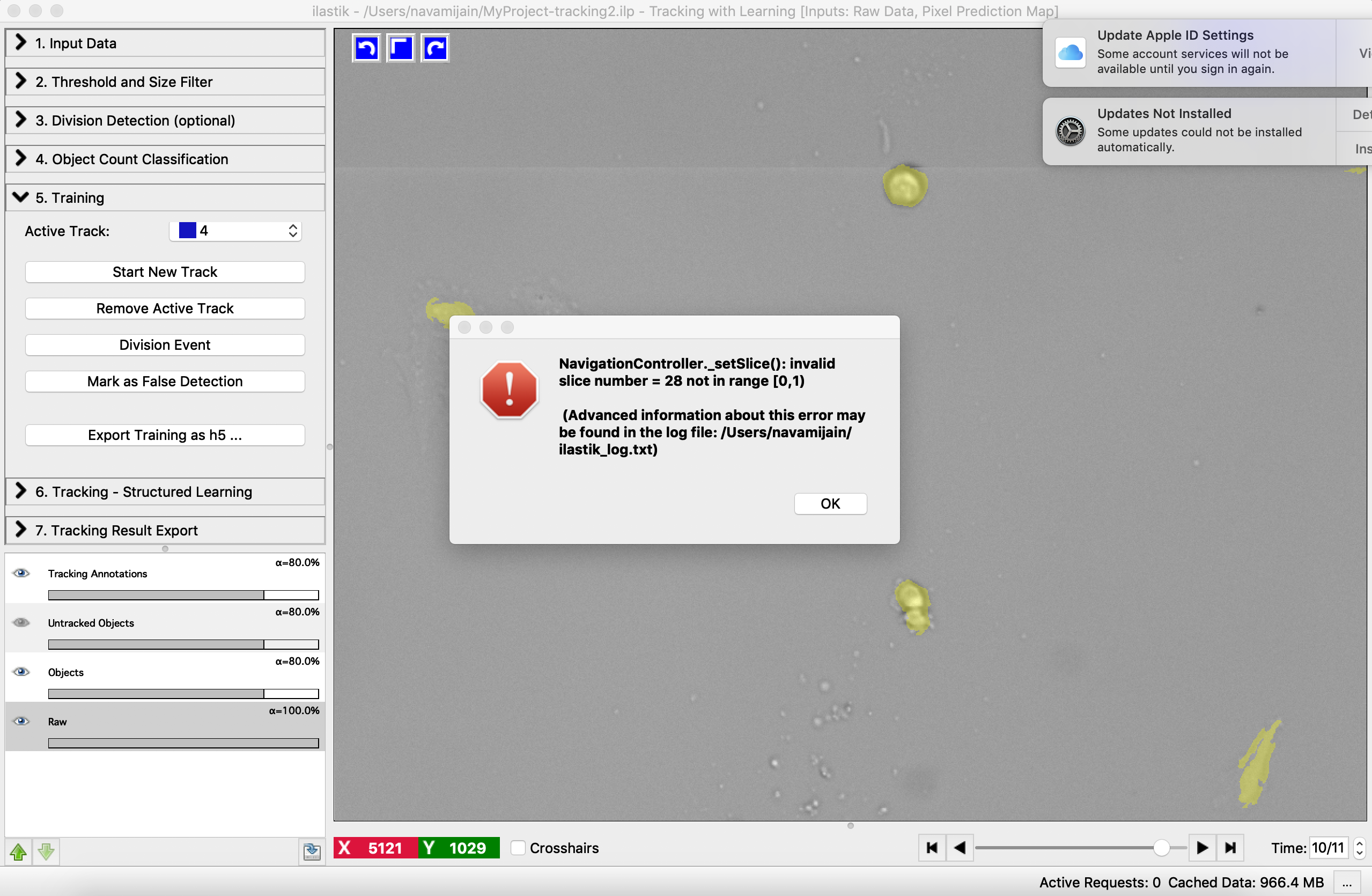Toggle visibility of Tracking Annotations layer
Image resolution: width=1372 pixels, height=896 pixels.
coord(21,572)
